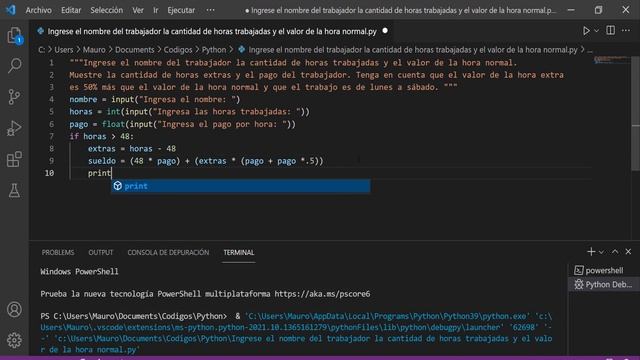Click line number 10 in the gutter
The image size is (640, 360).
pyautogui.click(x=49, y=173)
